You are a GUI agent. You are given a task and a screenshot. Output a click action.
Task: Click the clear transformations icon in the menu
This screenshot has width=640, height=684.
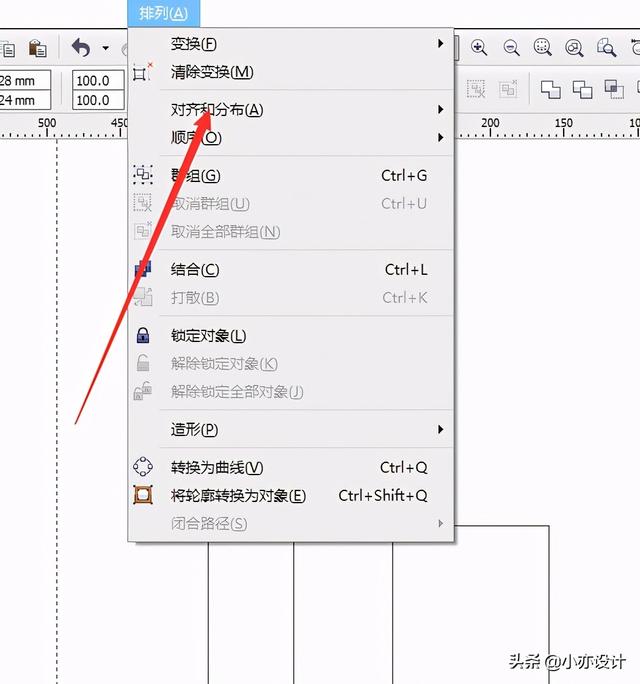(142, 72)
